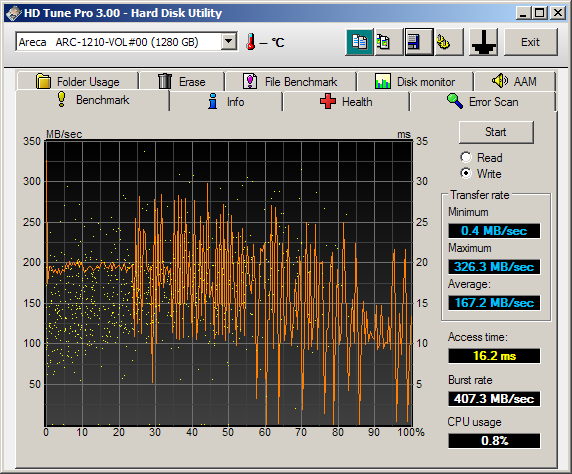Switch to the Erase tab
The image size is (572, 474).
coord(182,81)
